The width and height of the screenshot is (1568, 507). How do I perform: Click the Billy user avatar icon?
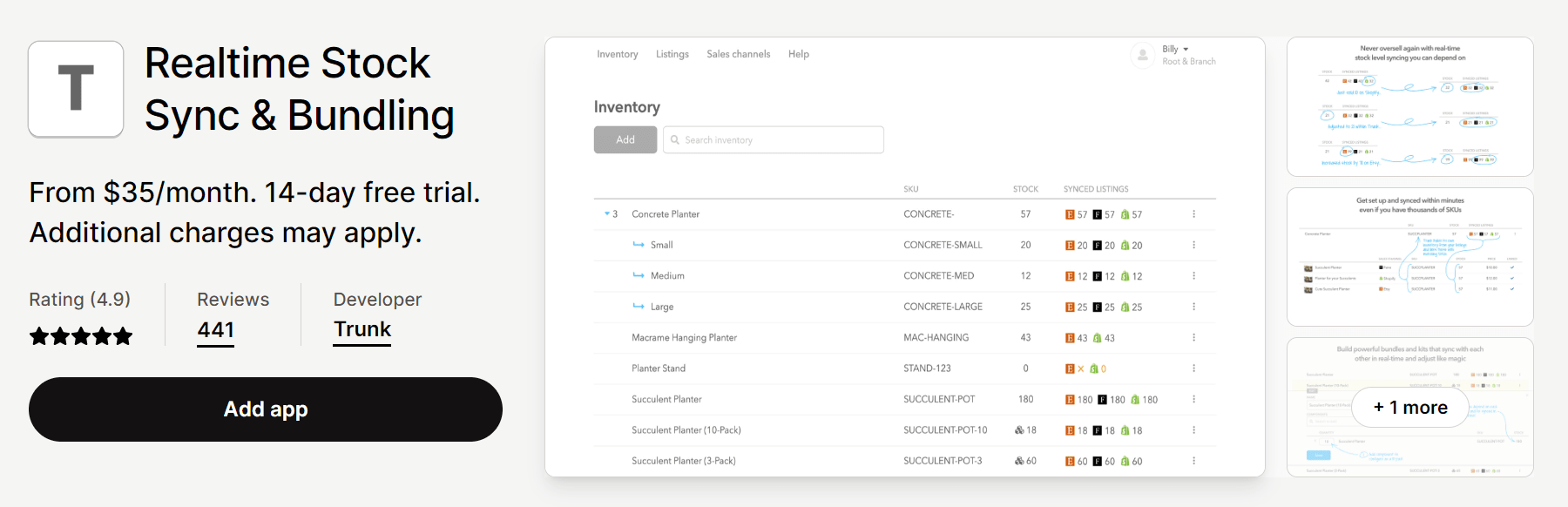pos(1142,55)
